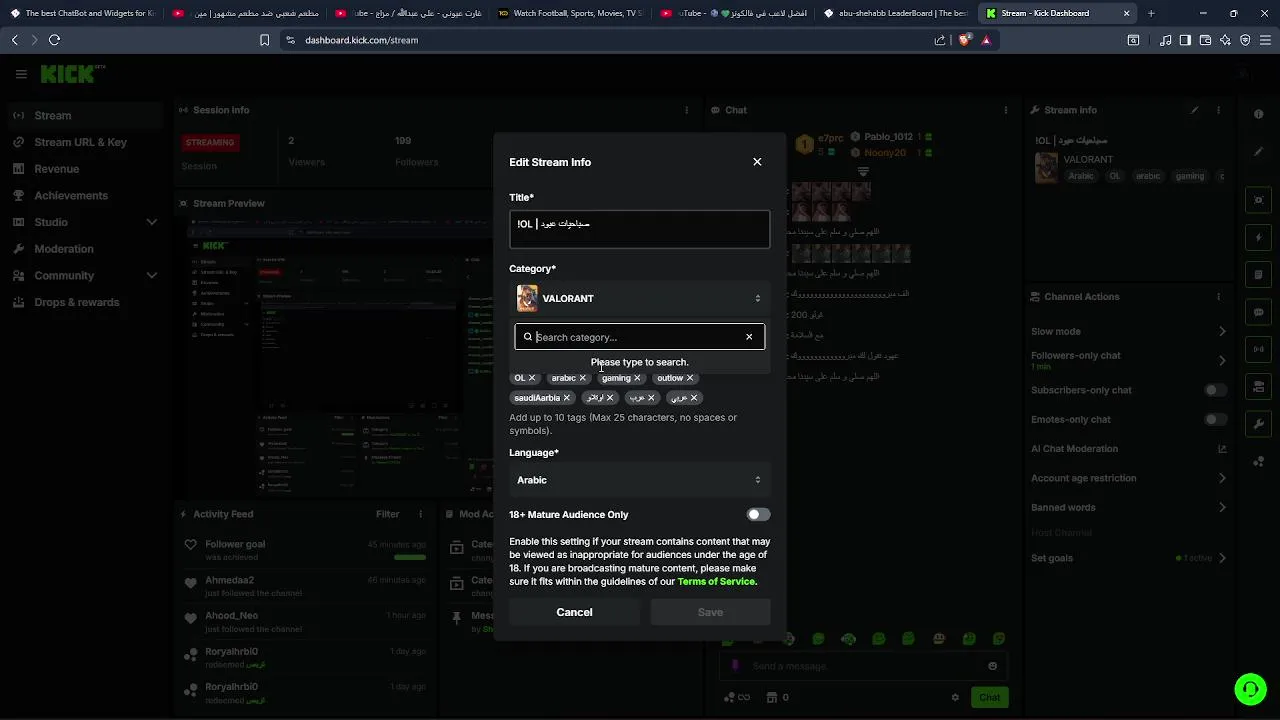Open the Terms of Service link

(x=717, y=582)
